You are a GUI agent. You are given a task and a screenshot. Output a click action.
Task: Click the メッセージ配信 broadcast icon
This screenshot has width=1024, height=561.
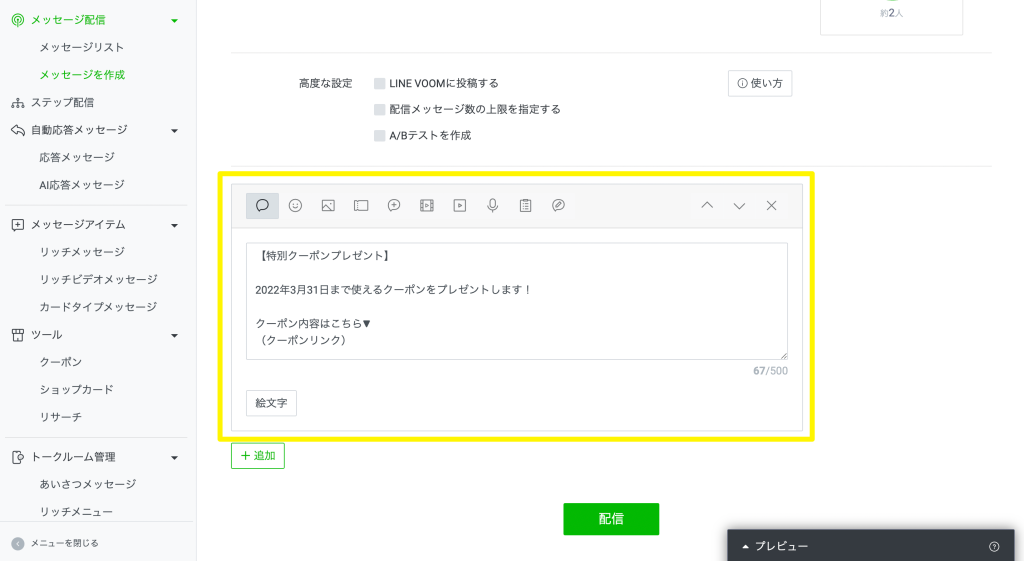tap(18, 20)
